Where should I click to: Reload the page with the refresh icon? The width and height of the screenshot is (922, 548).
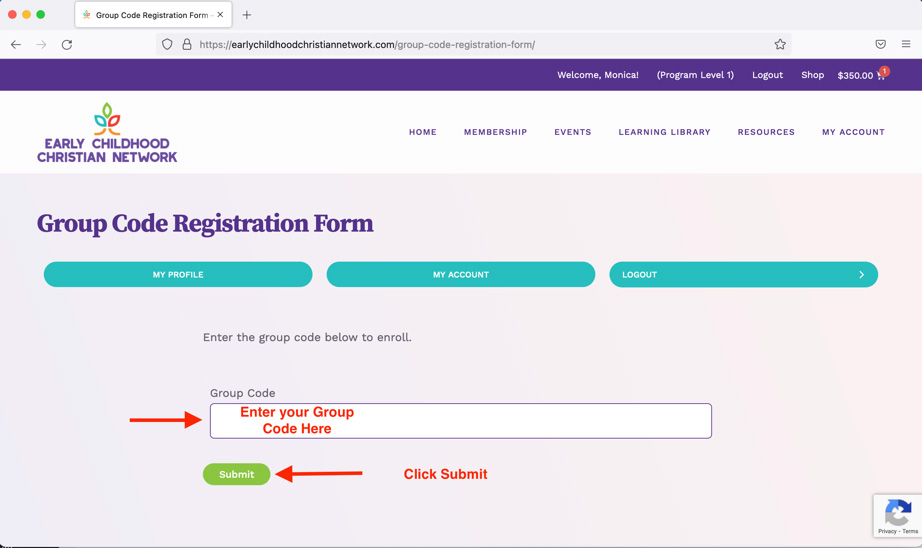pos(67,44)
